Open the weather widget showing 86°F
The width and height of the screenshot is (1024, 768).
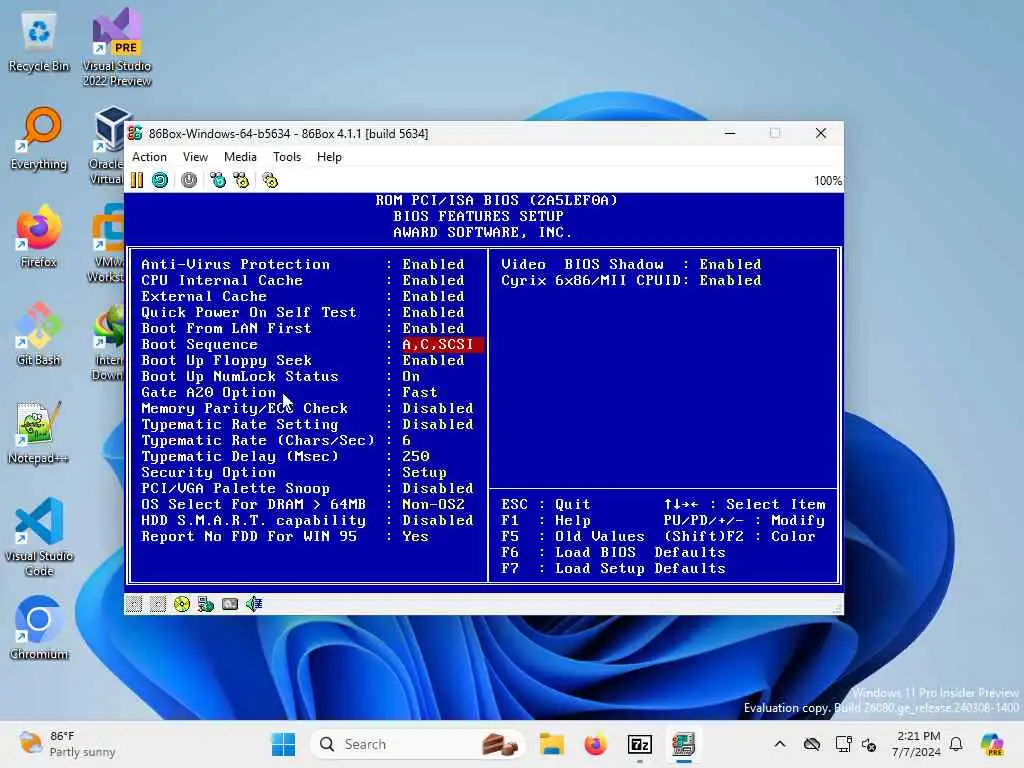[x=67, y=744]
